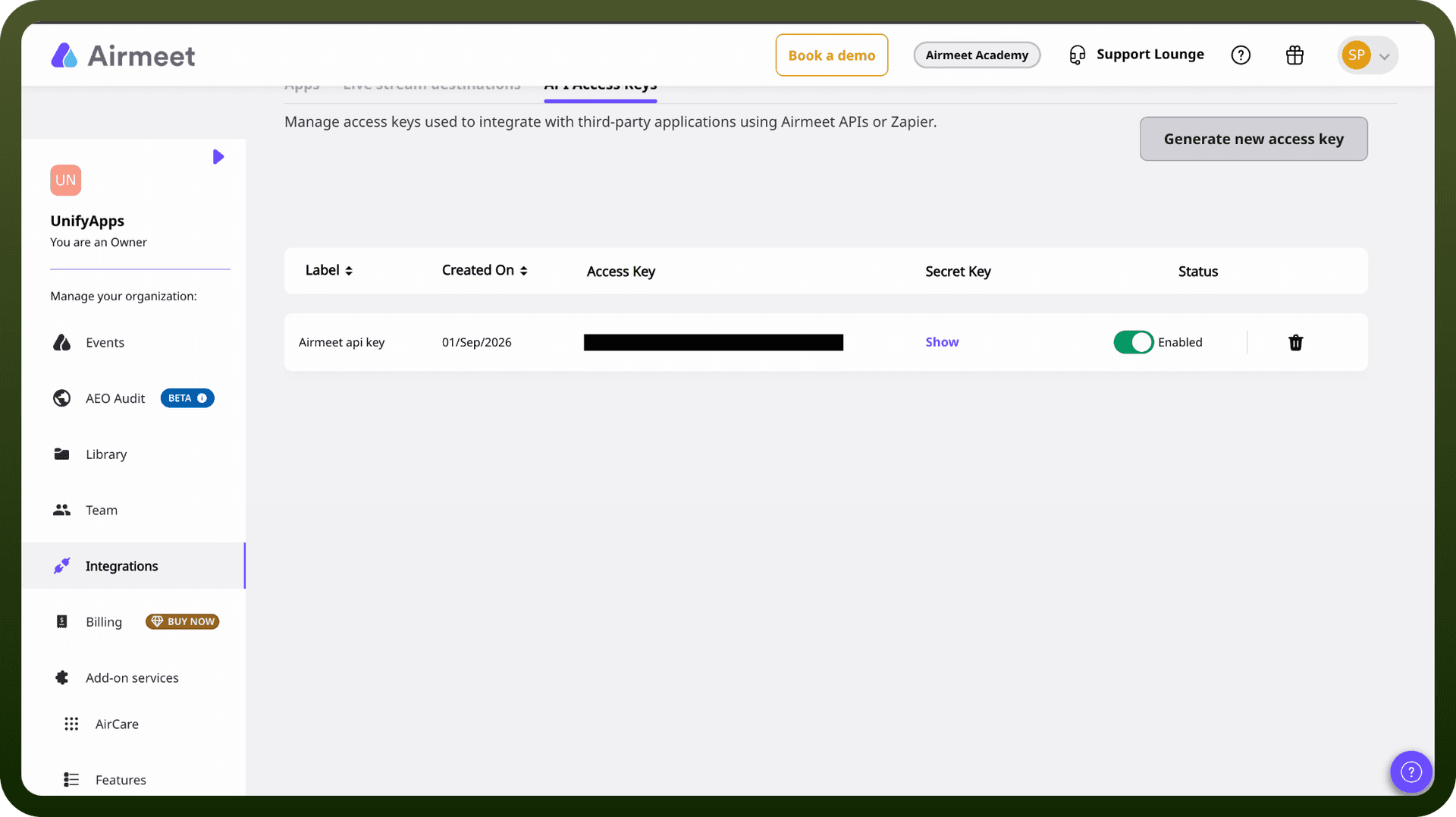Click the Add-on services puzzle icon
This screenshot has height=817, width=1456.
point(62,678)
